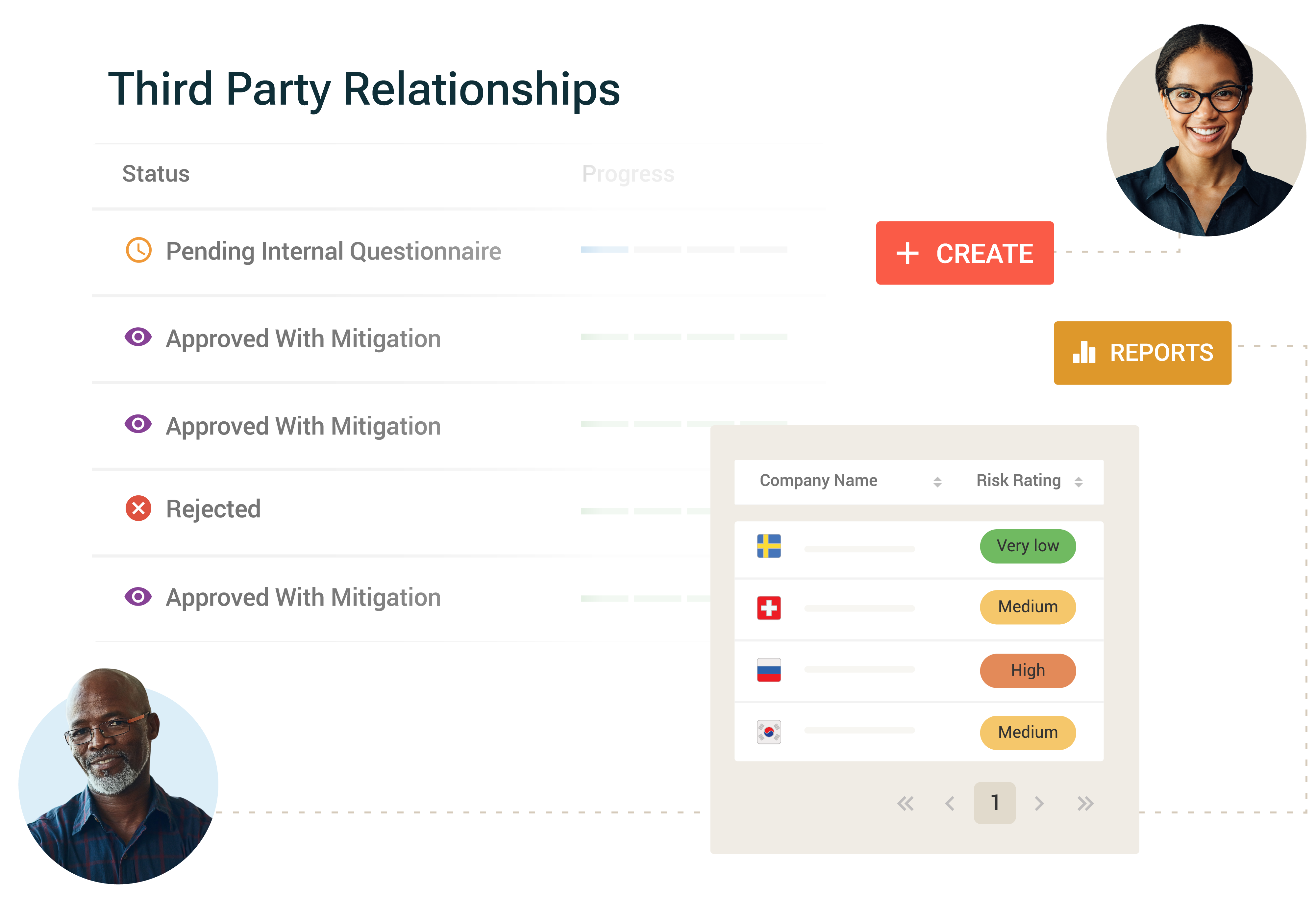Toggle visibility on first approved with mitigation row
This screenshot has width=1316, height=897.
(138, 338)
